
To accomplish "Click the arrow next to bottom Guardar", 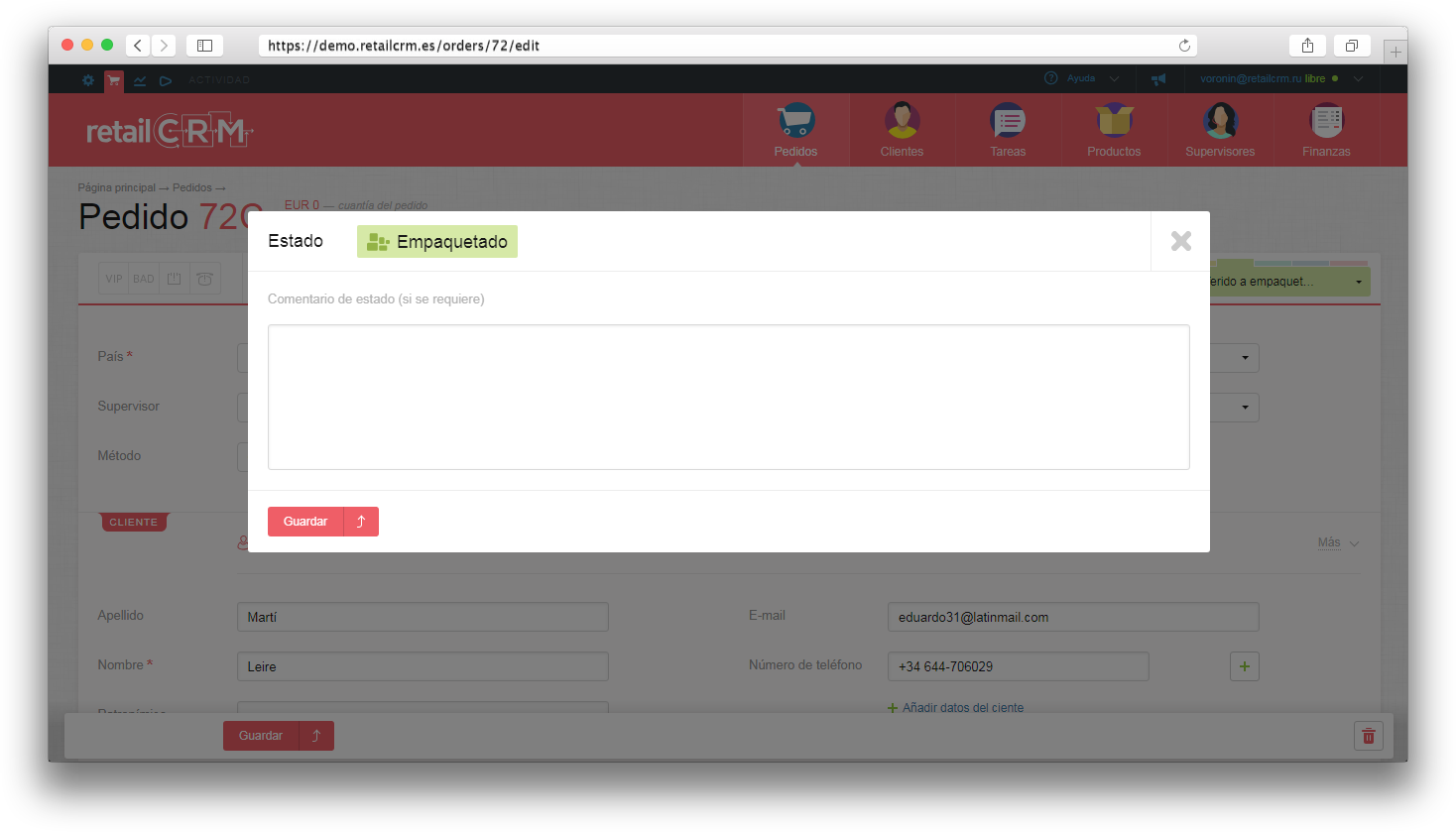I will click(316, 736).
